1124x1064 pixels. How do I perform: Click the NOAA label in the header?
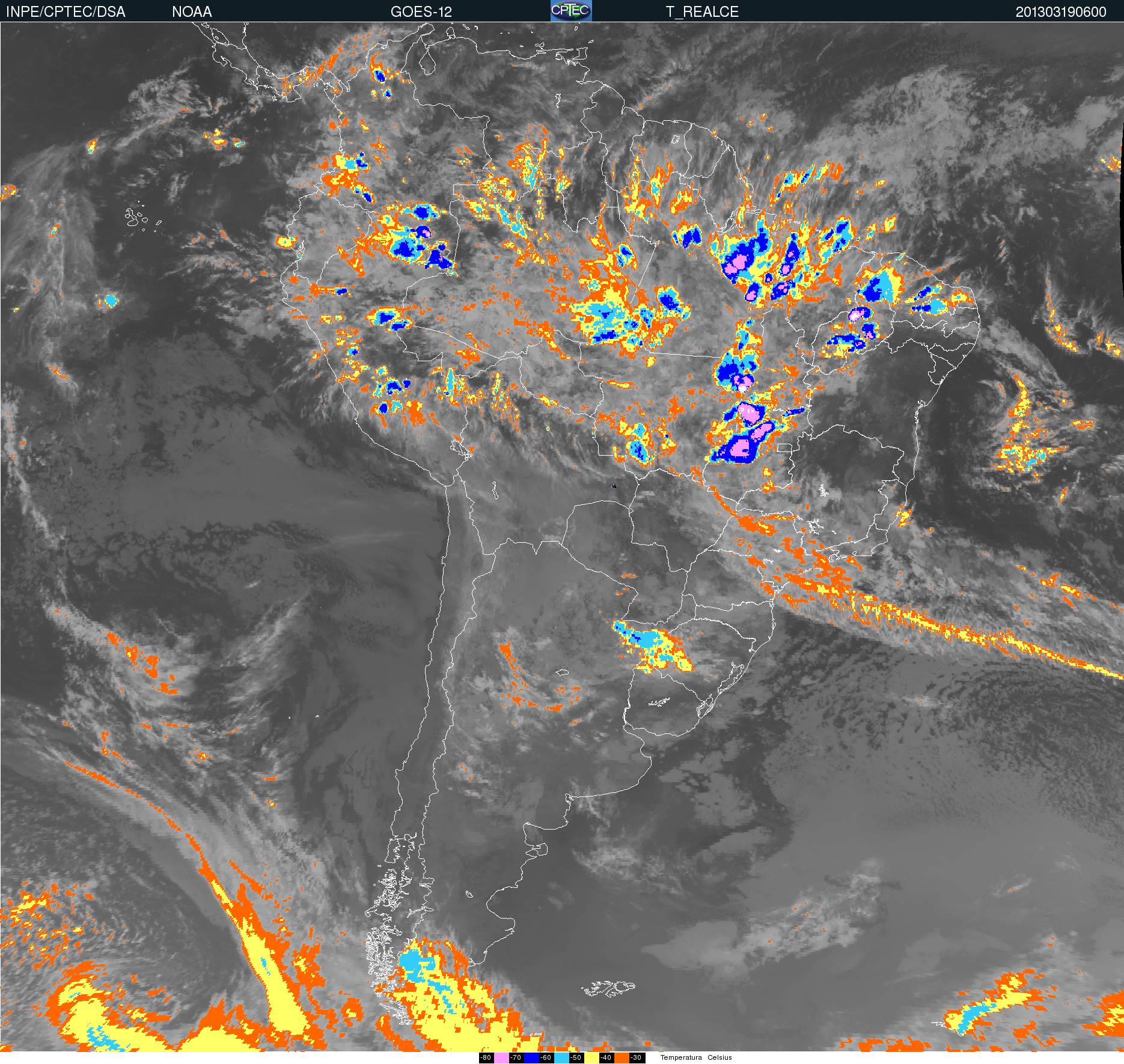[x=192, y=12]
